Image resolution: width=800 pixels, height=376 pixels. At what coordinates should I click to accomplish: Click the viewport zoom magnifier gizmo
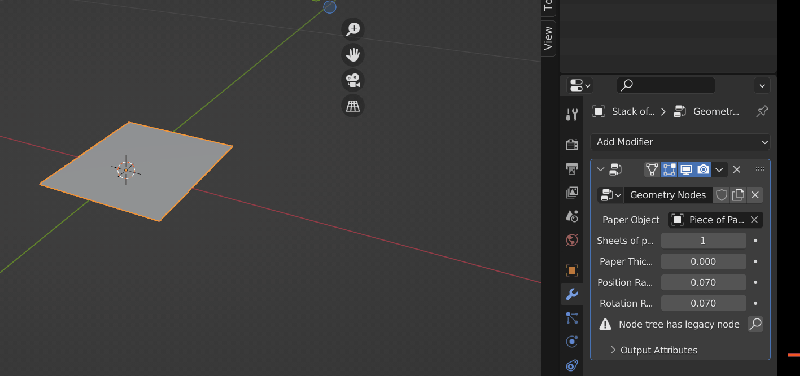click(x=353, y=29)
